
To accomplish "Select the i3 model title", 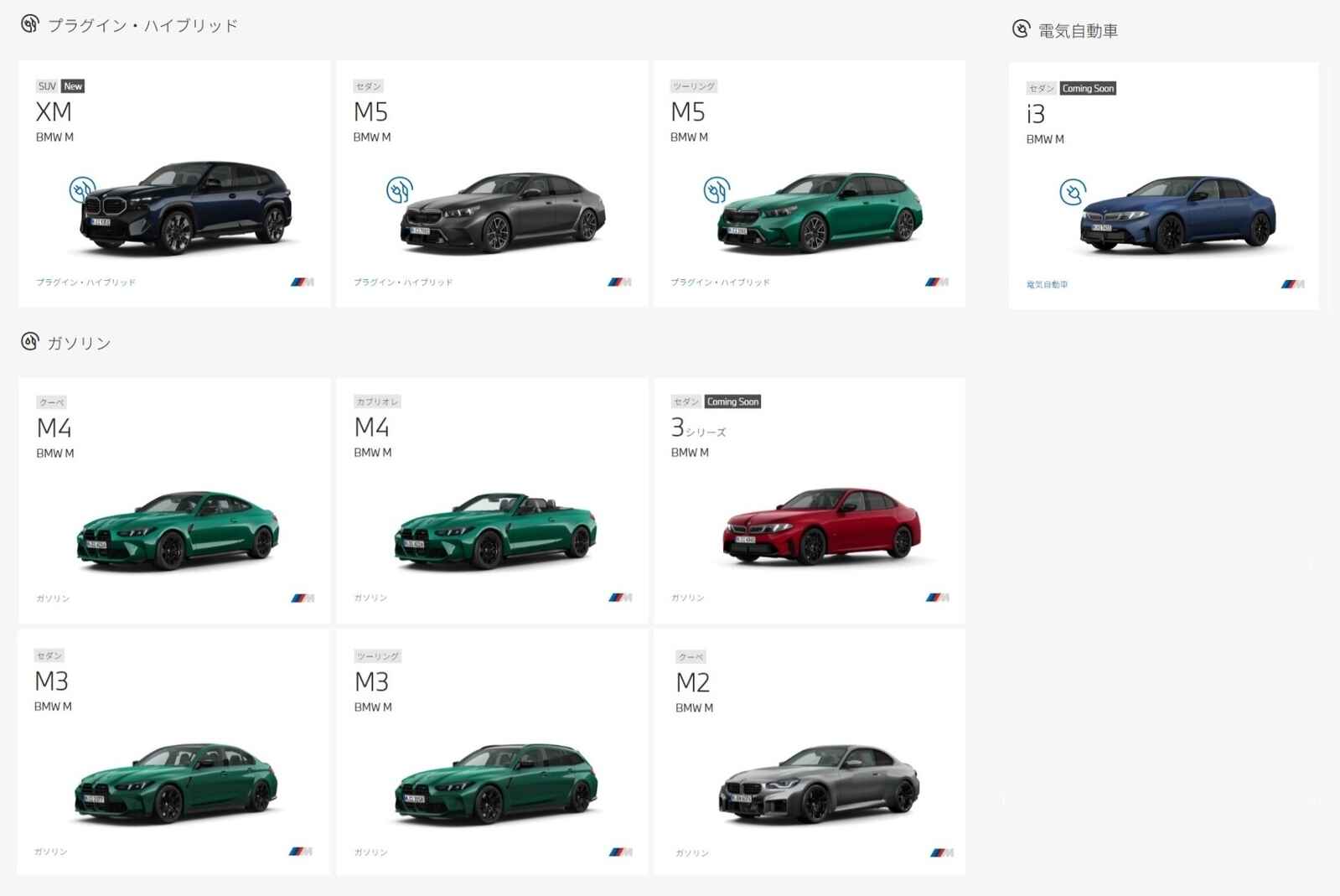I will coord(1036,114).
